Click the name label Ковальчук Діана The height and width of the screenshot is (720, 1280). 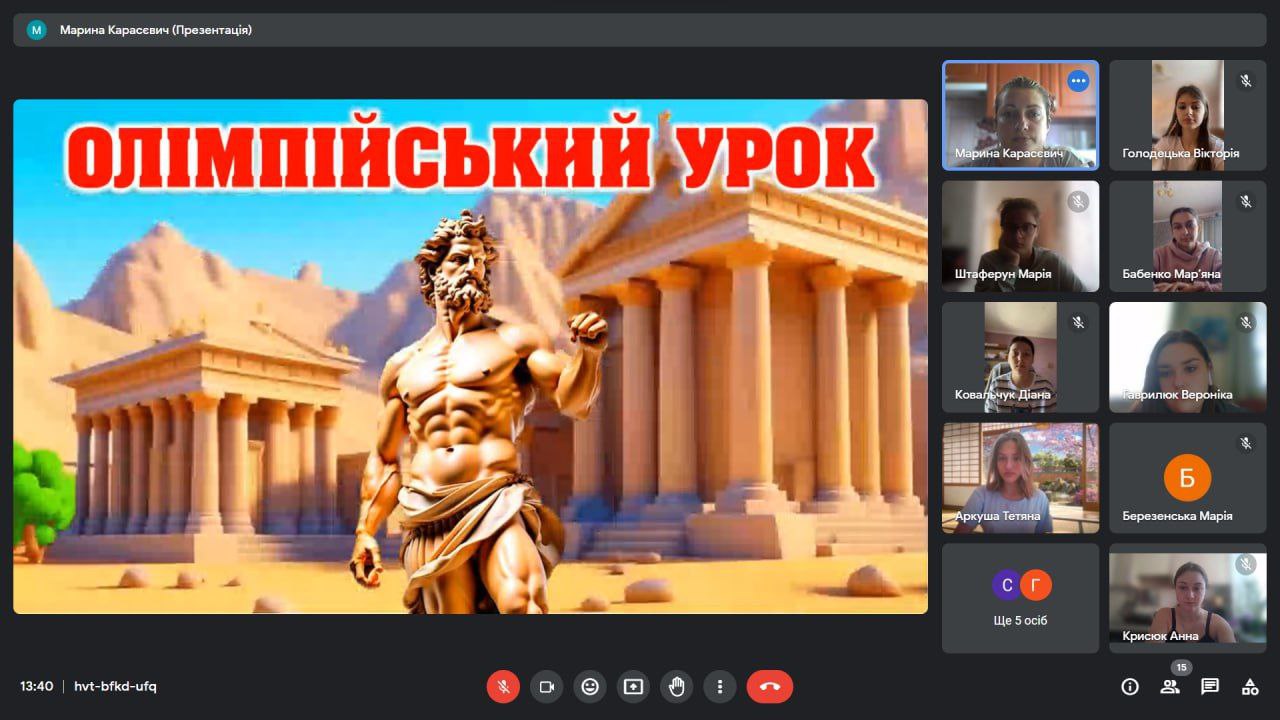point(1003,394)
